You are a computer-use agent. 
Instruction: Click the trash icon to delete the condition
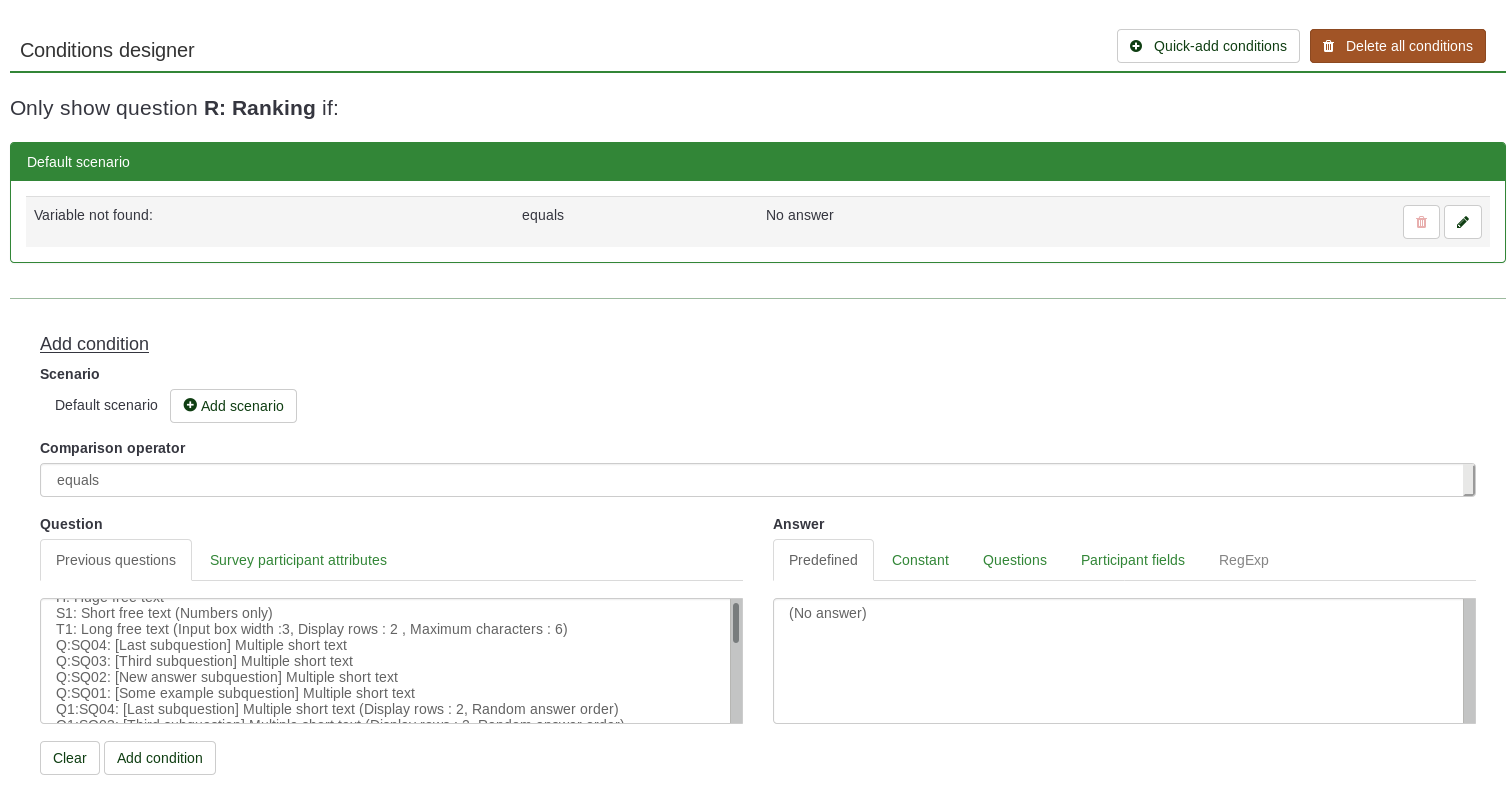click(1421, 222)
